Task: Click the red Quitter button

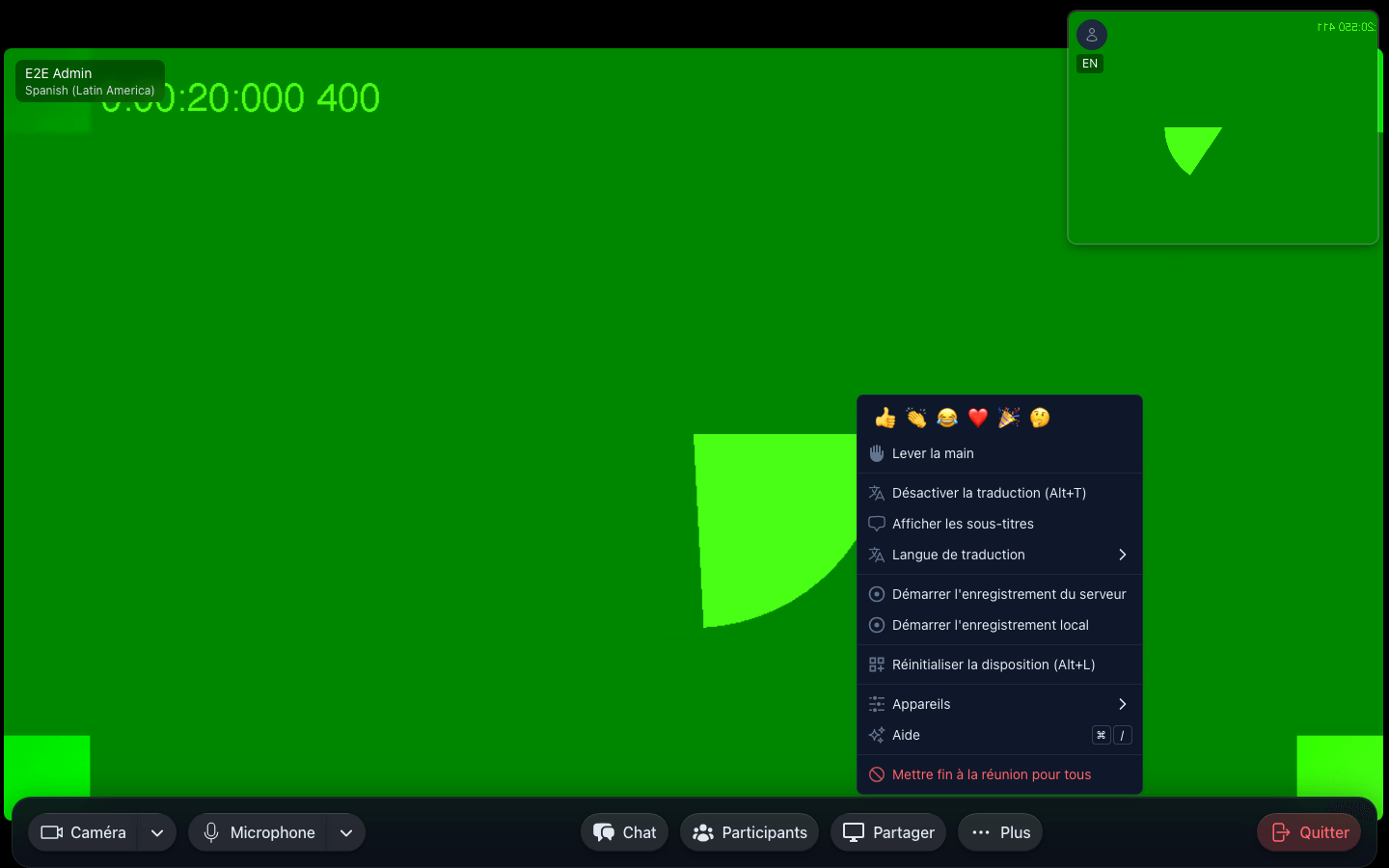Action: click(1309, 832)
